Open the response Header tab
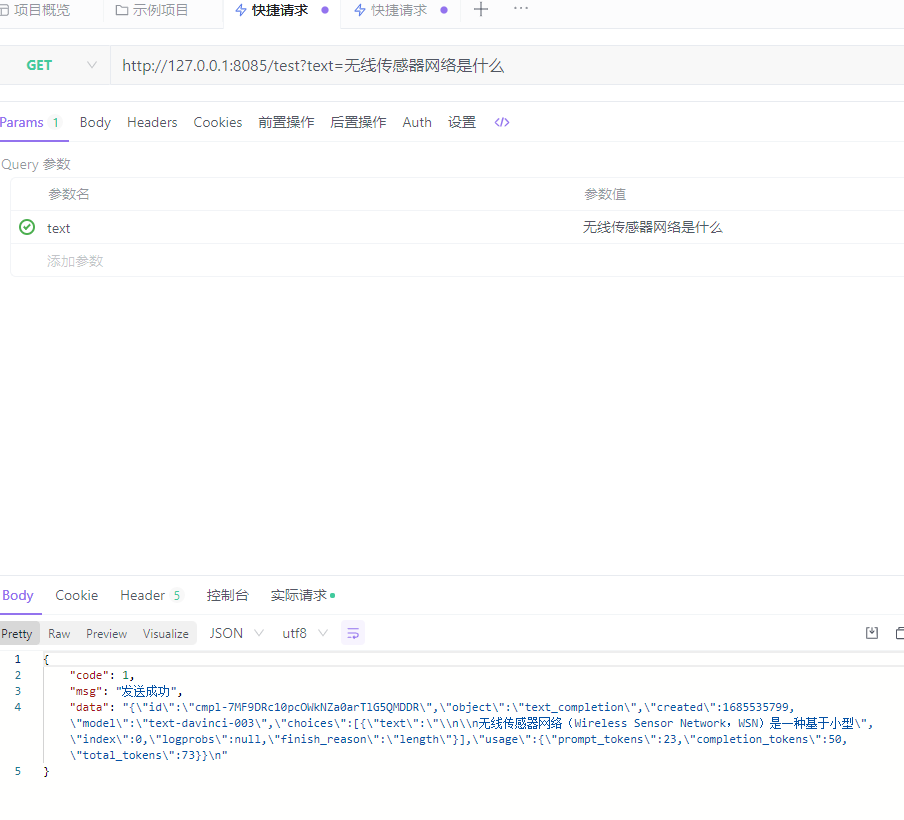 [x=151, y=595]
